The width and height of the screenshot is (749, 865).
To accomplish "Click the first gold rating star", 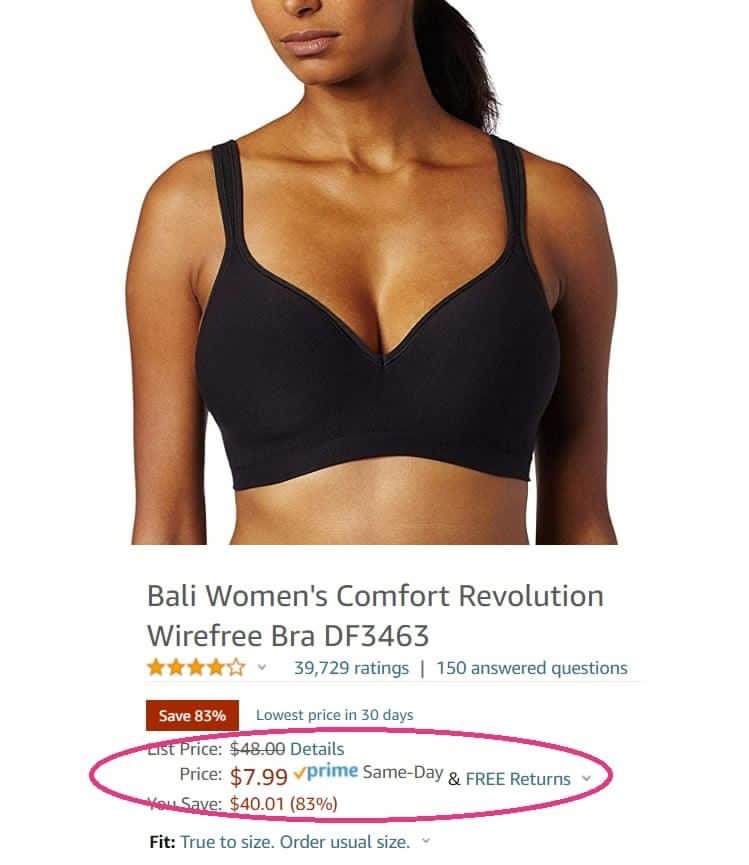I will (156, 668).
